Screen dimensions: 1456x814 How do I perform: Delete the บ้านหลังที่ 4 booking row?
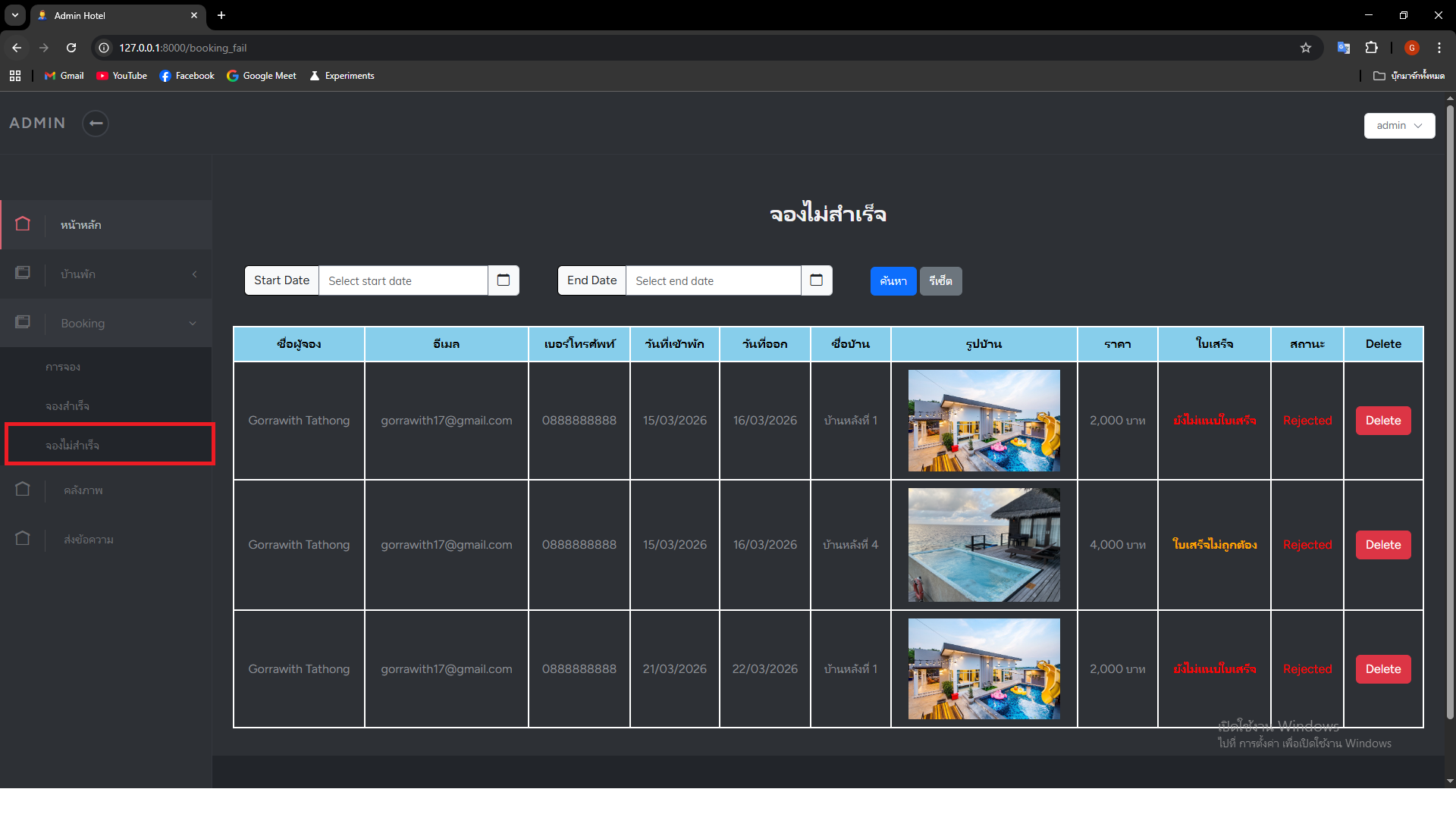1383,545
